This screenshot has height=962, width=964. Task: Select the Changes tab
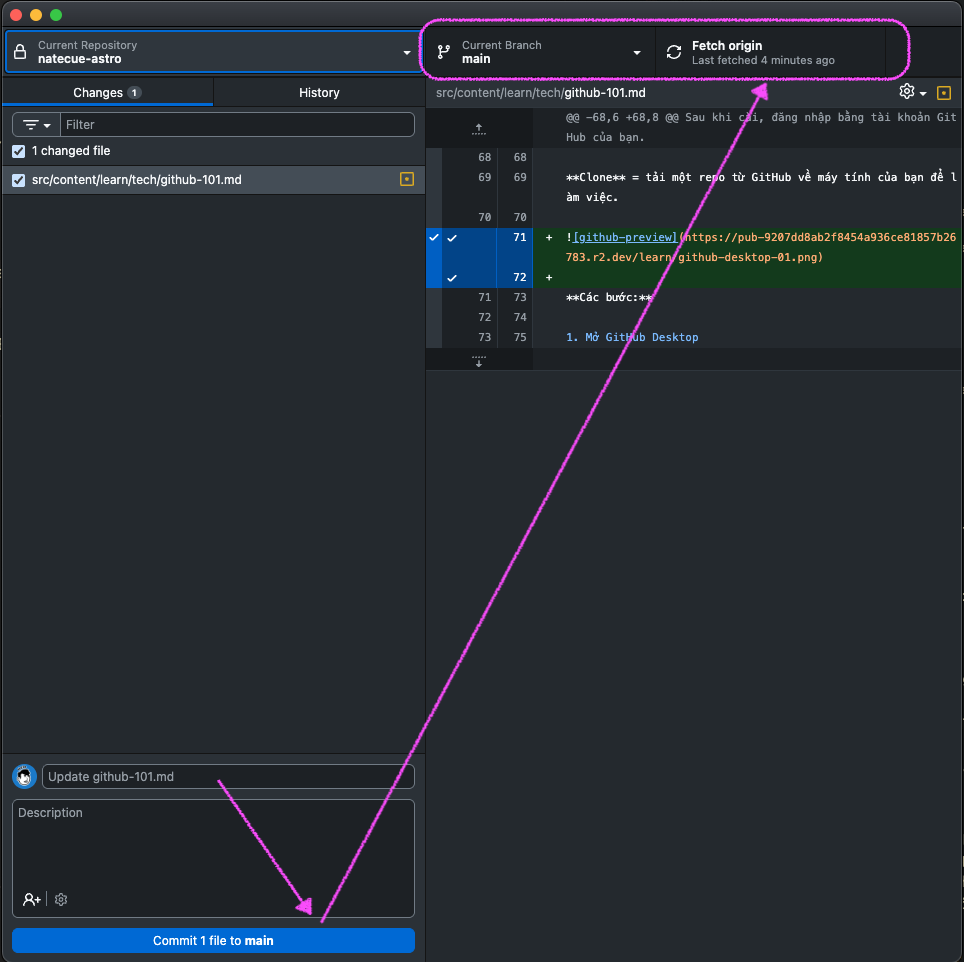[x=107, y=92]
